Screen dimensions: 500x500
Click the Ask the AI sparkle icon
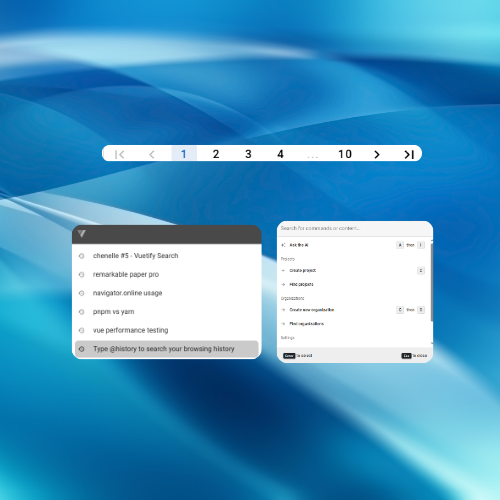(x=283, y=245)
